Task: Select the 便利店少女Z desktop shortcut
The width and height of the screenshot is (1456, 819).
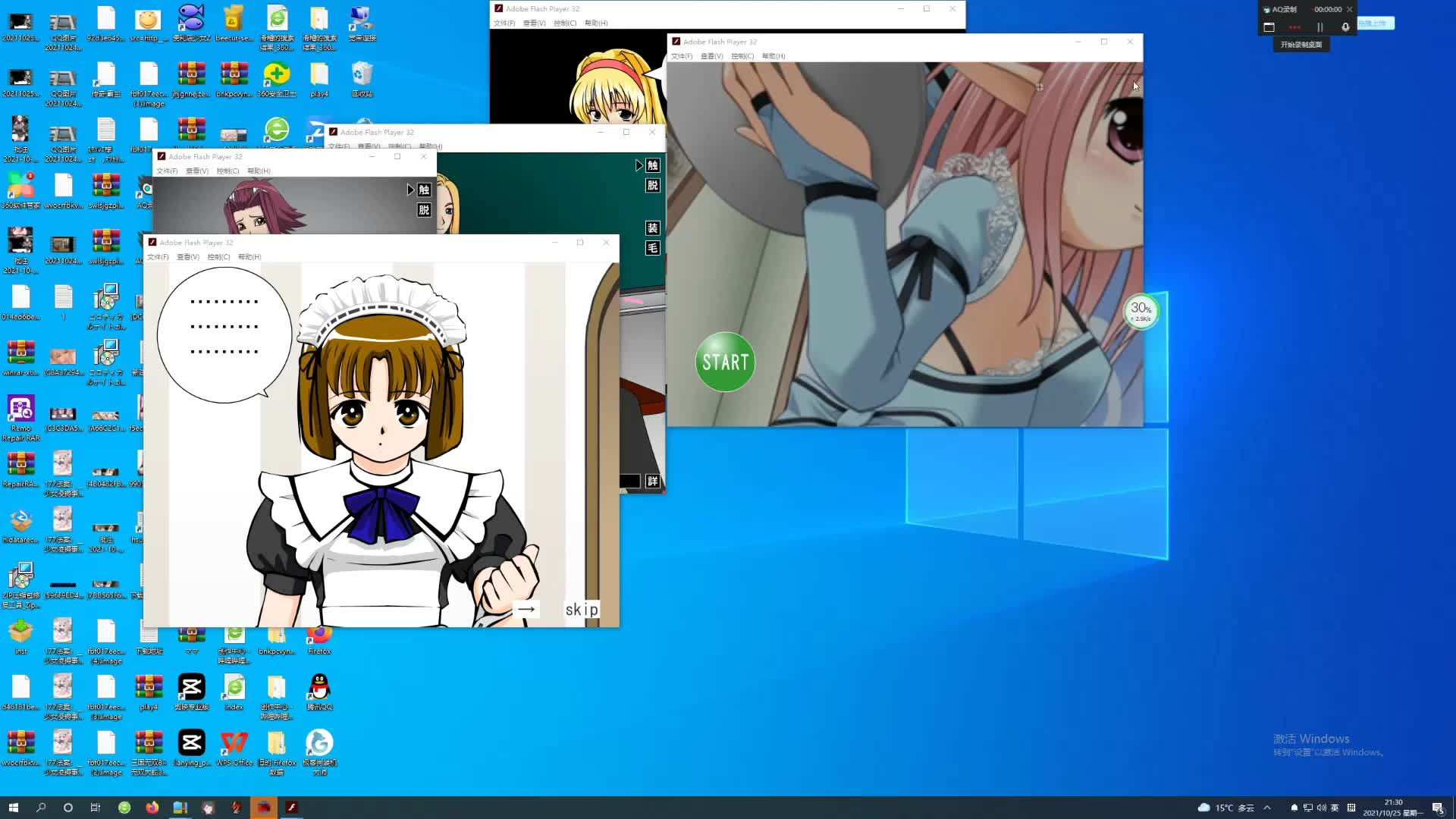Action: [191, 24]
